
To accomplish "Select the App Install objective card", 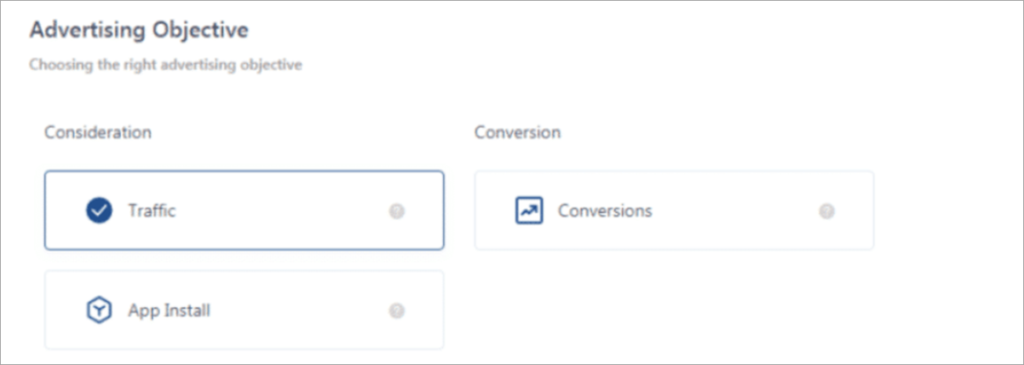I will pyautogui.click(x=244, y=309).
